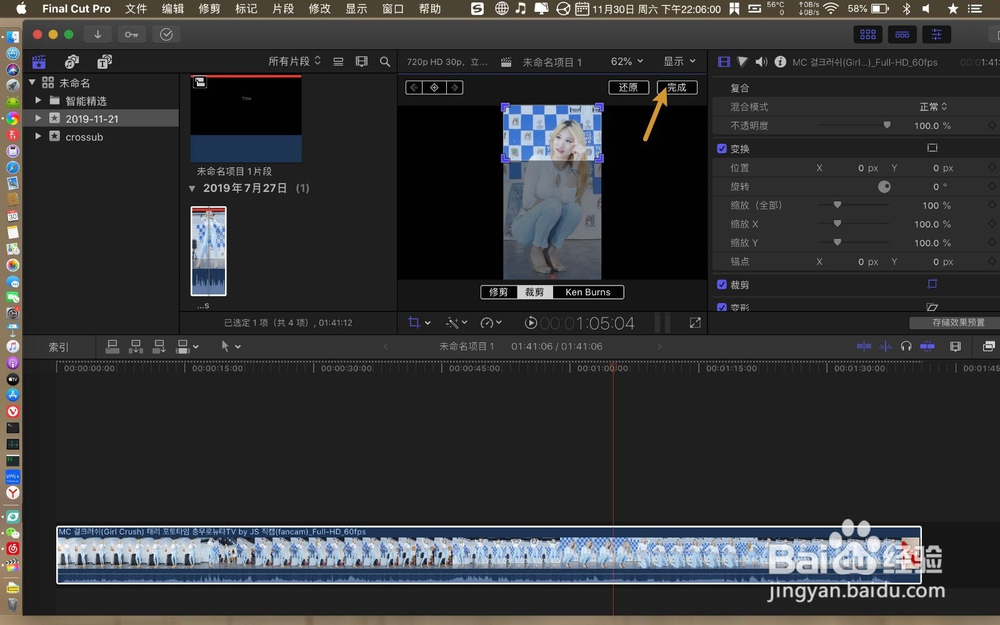
Task: Select the Arrow selection tool
Action: [226, 346]
